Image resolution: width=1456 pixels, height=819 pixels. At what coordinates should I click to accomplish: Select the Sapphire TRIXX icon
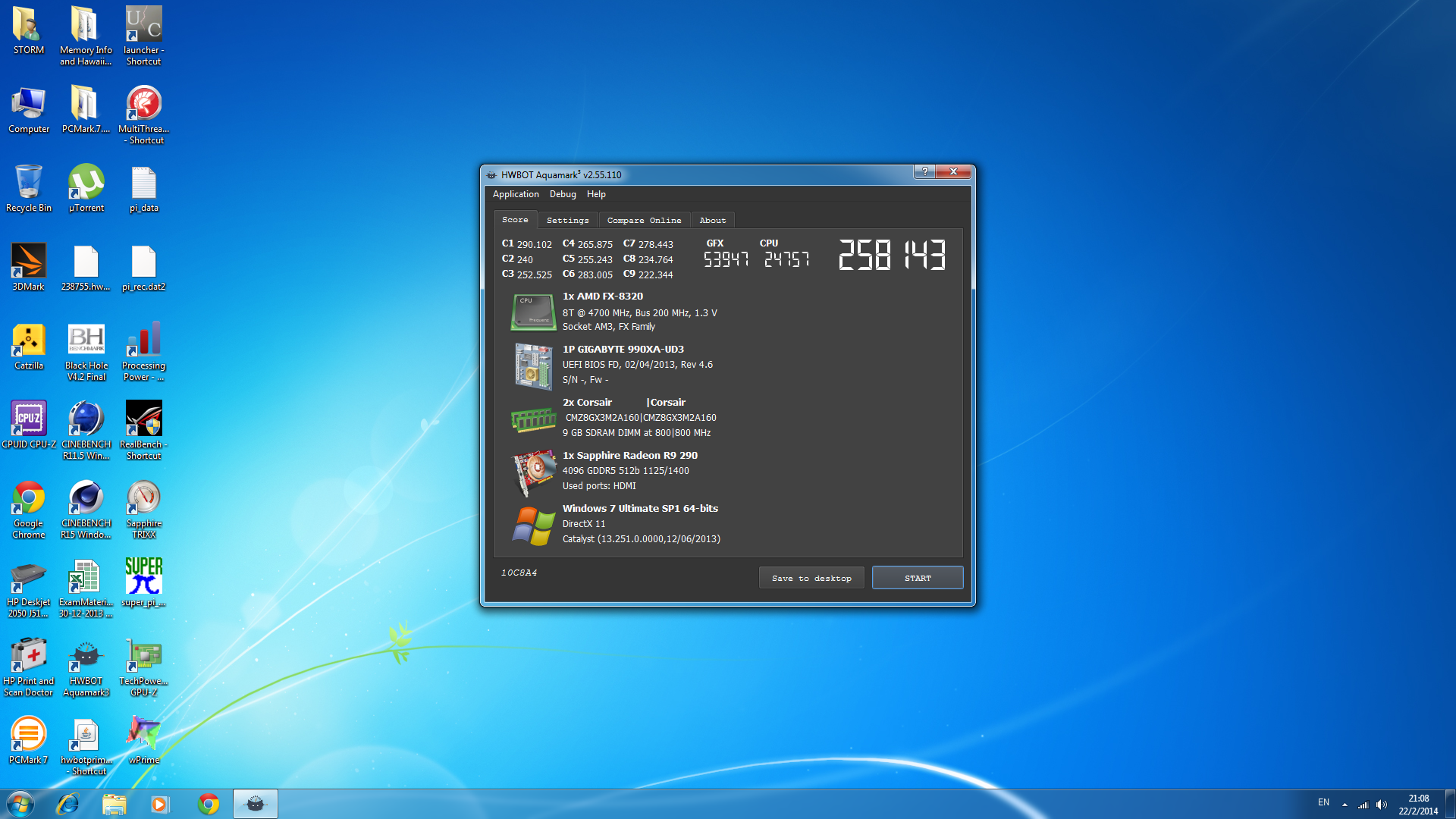coord(143,509)
